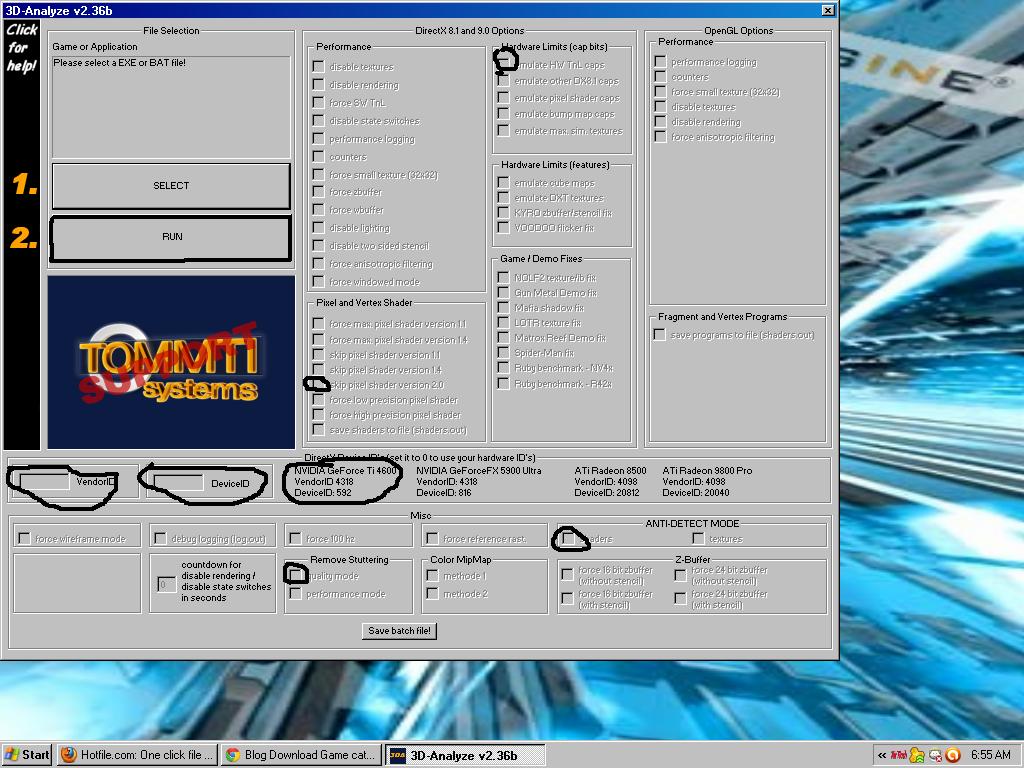The height and width of the screenshot is (768, 1024).
Task: Toggle KYRO zbuffer/stencil fix
Action: [504, 213]
